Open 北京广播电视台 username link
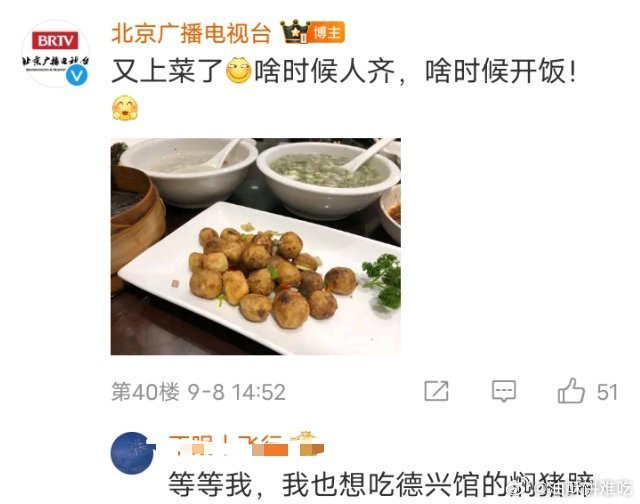 coord(191,33)
